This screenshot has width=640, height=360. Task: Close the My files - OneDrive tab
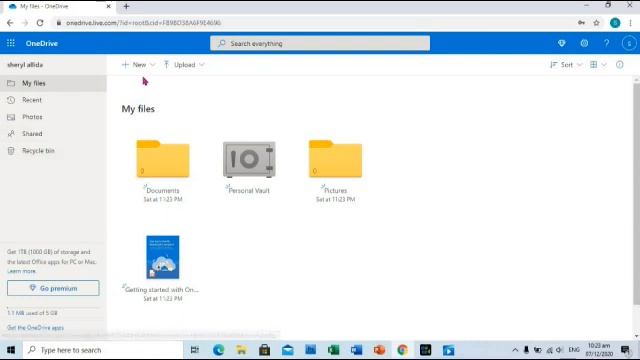(x=109, y=6)
